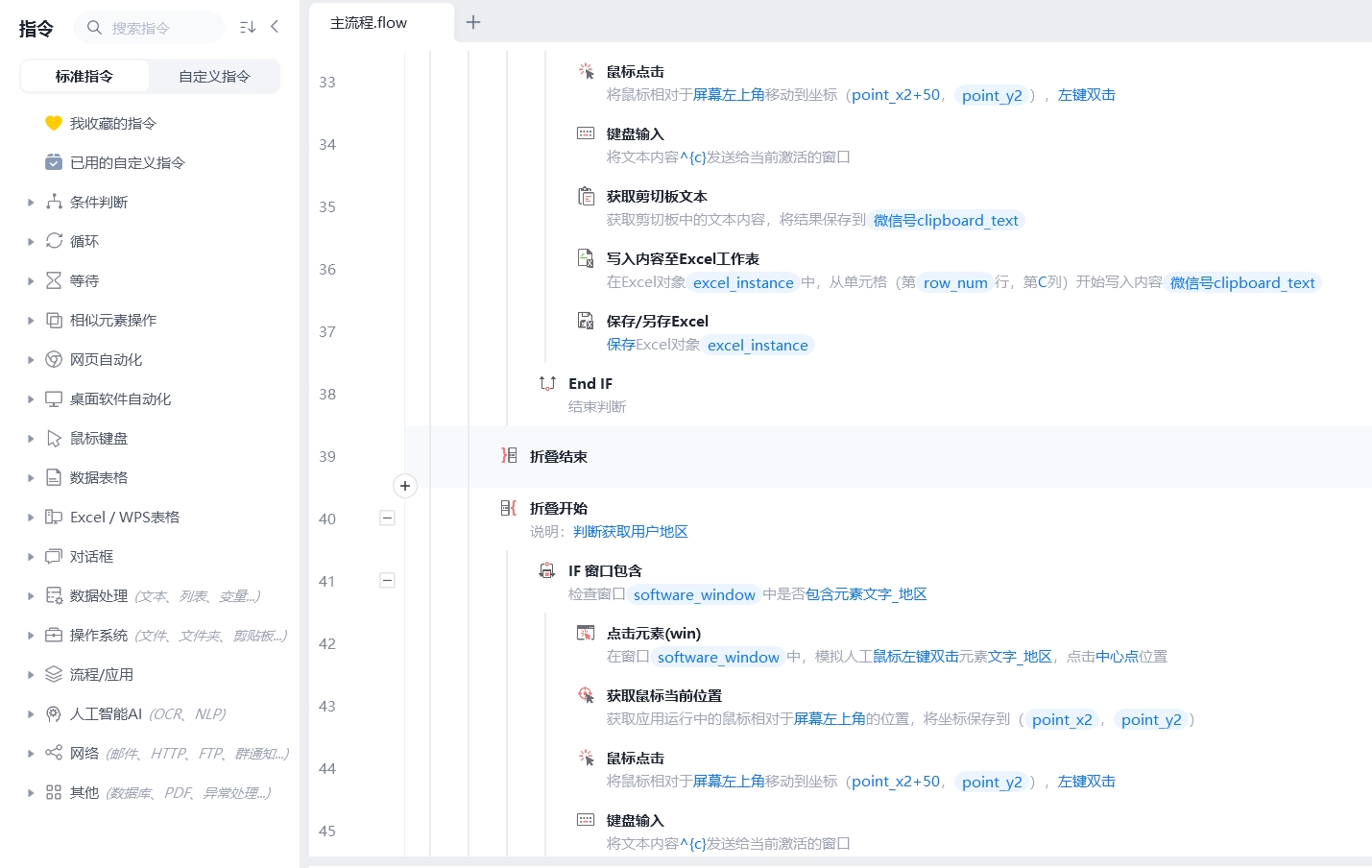Click the 对话框 icon

point(54,556)
